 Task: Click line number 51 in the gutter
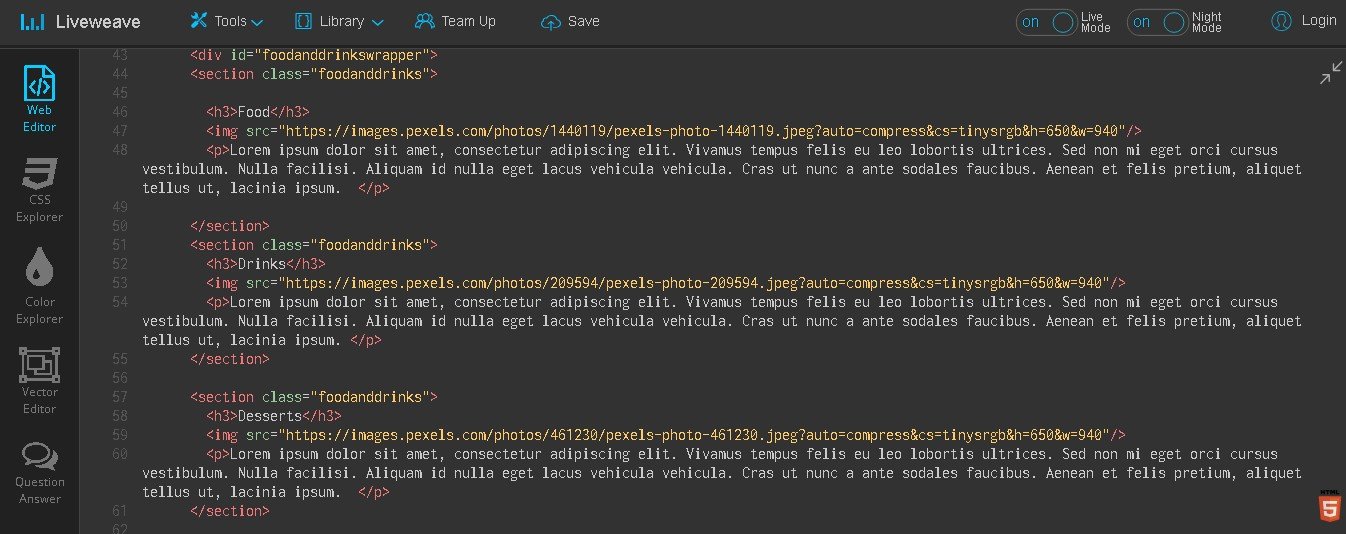[x=120, y=245]
